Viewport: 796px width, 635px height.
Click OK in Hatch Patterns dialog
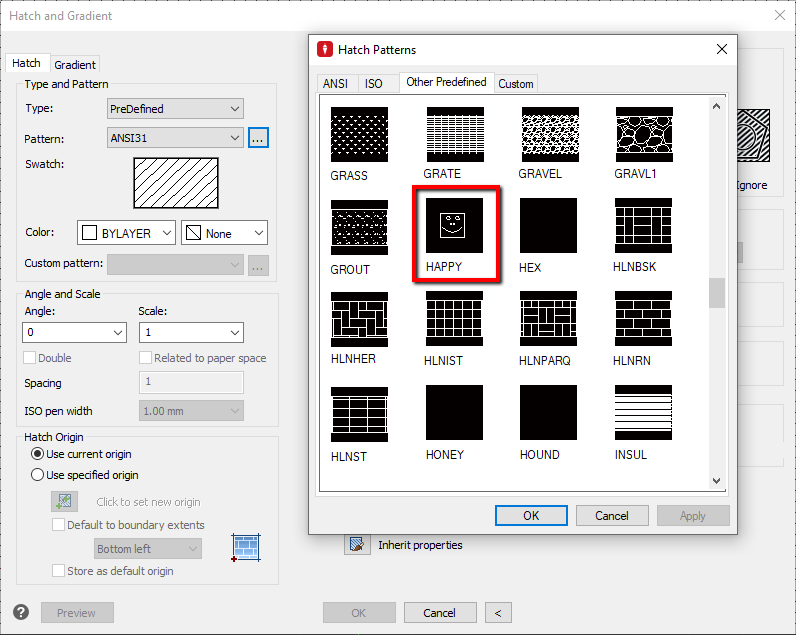coord(531,516)
